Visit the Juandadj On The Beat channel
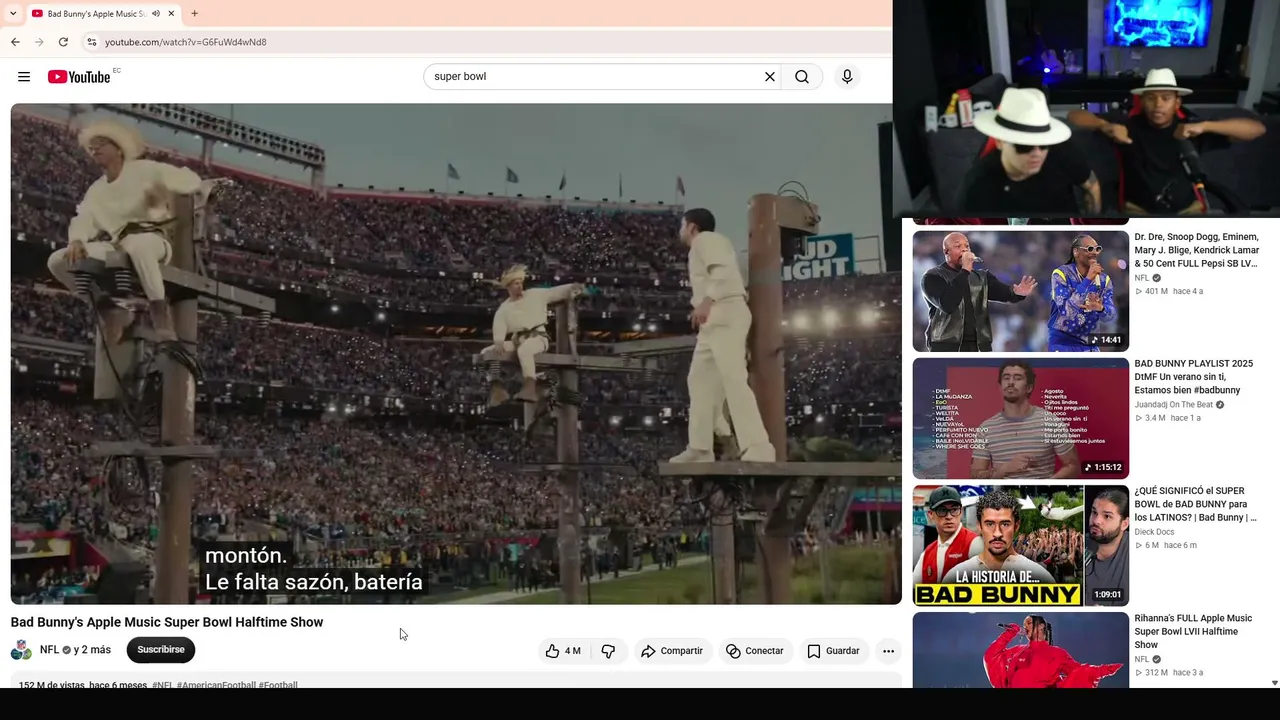 coord(1173,405)
